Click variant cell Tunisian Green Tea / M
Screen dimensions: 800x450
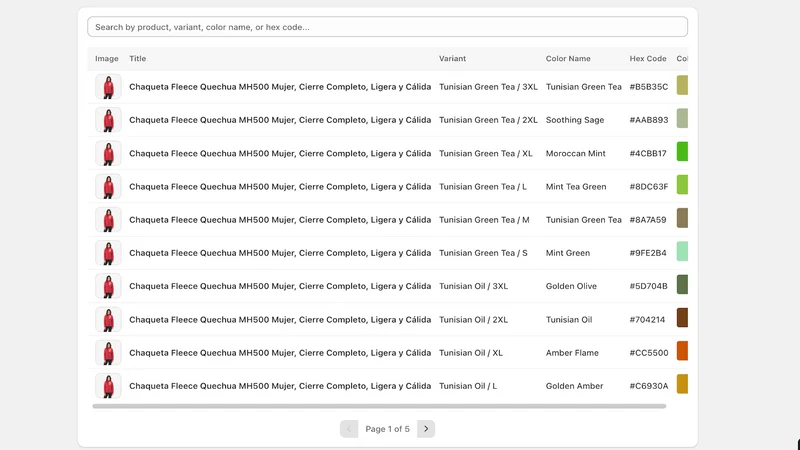[x=484, y=219]
